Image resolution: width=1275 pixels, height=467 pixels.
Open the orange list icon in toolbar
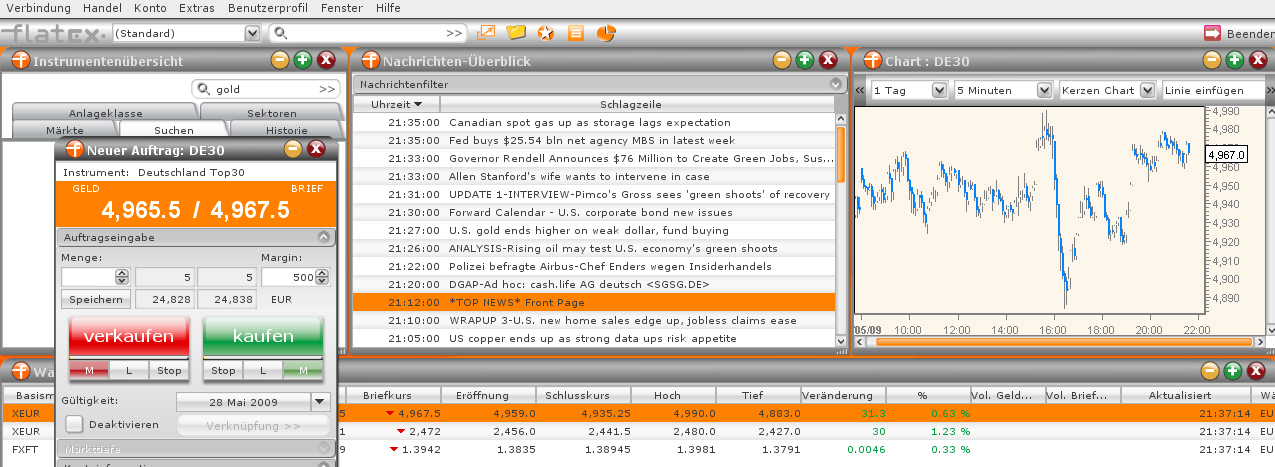[x=576, y=33]
